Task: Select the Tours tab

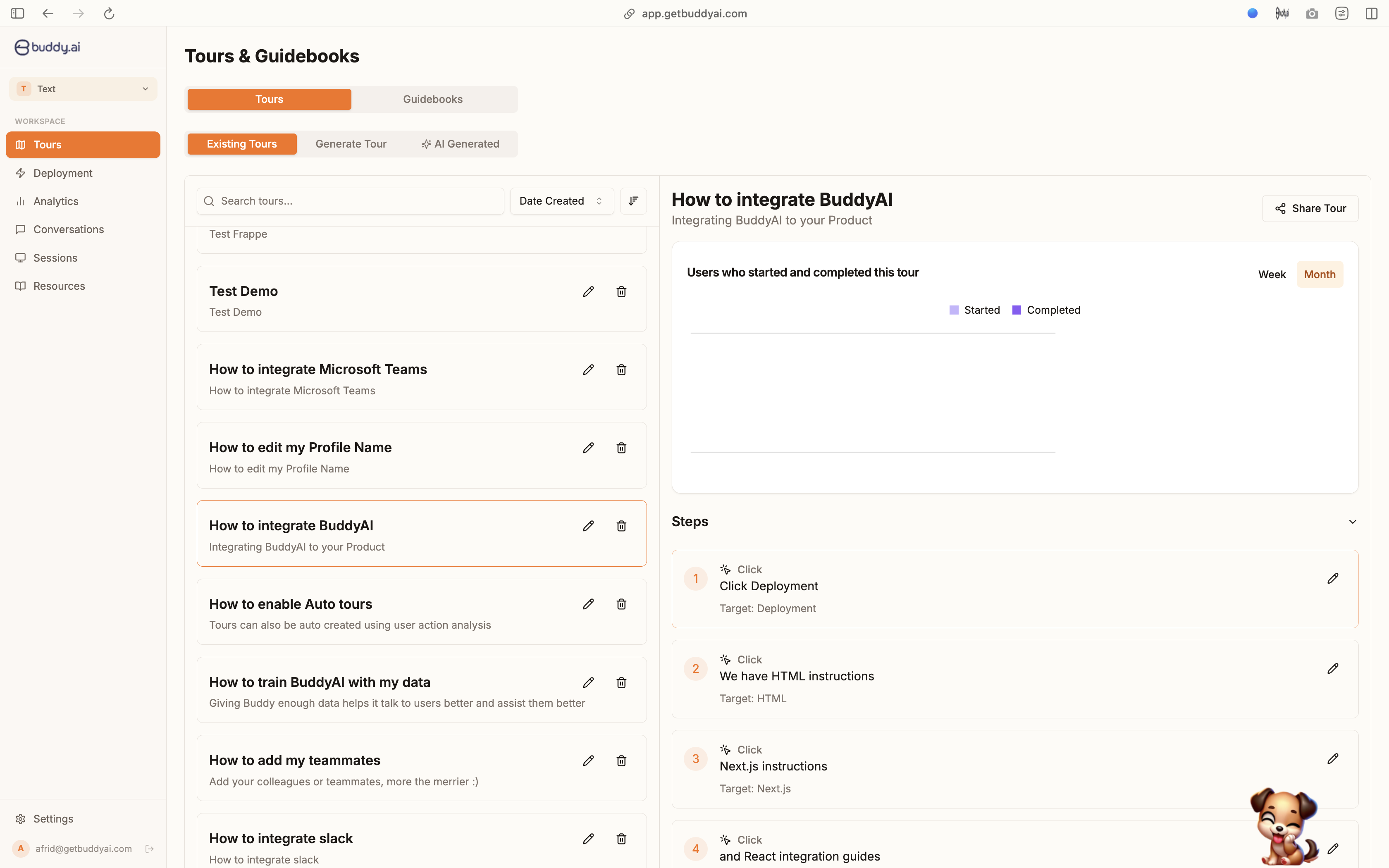Action: (269, 99)
